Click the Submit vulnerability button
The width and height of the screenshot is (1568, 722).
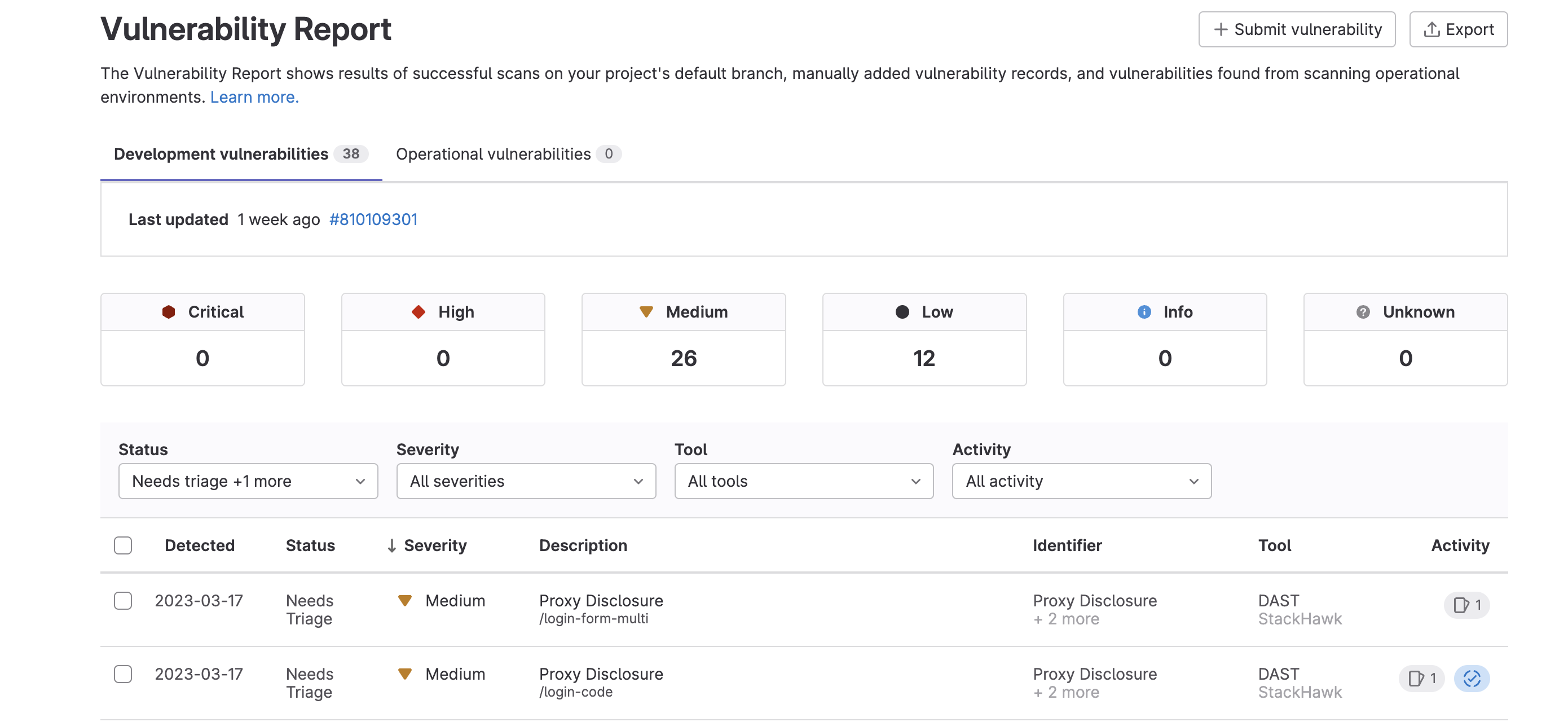(1297, 29)
